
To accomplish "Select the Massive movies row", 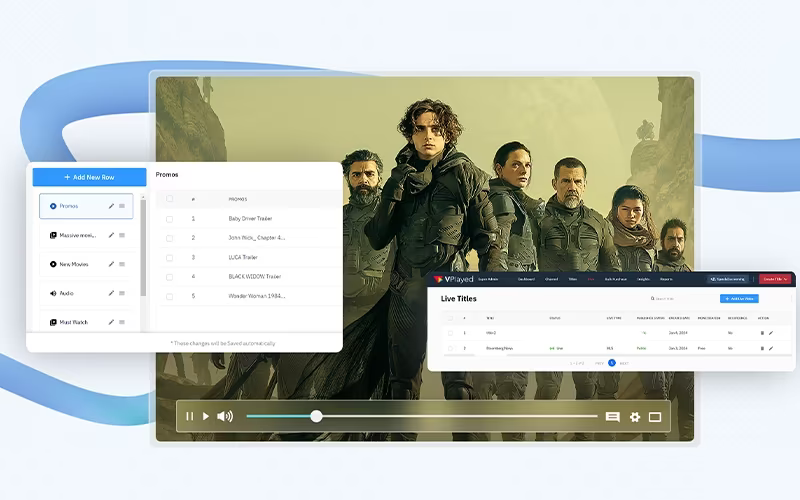I will pyautogui.click(x=86, y=235).
